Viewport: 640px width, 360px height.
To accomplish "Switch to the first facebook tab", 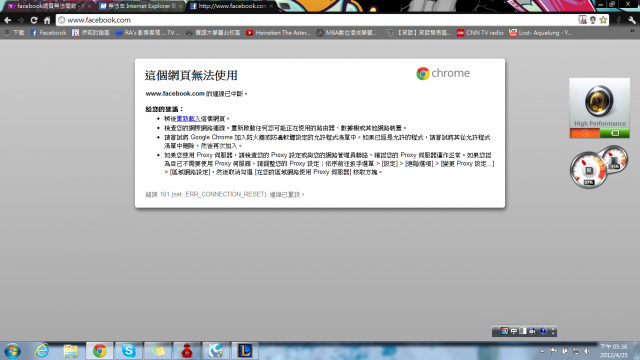I will coord(47,6).
